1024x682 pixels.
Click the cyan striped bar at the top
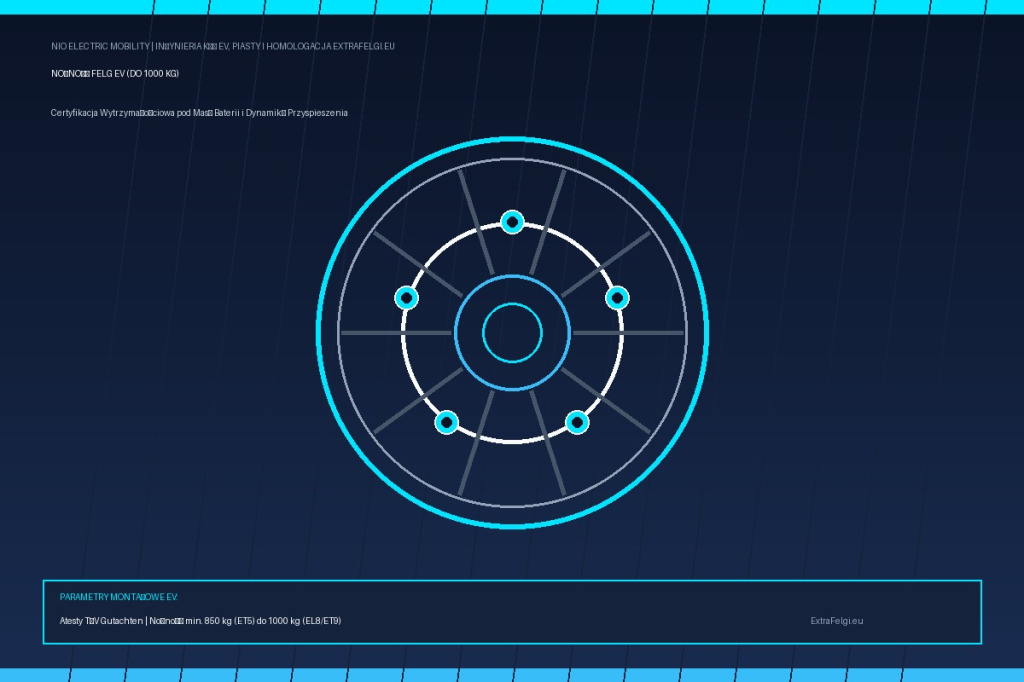(512, 7)
